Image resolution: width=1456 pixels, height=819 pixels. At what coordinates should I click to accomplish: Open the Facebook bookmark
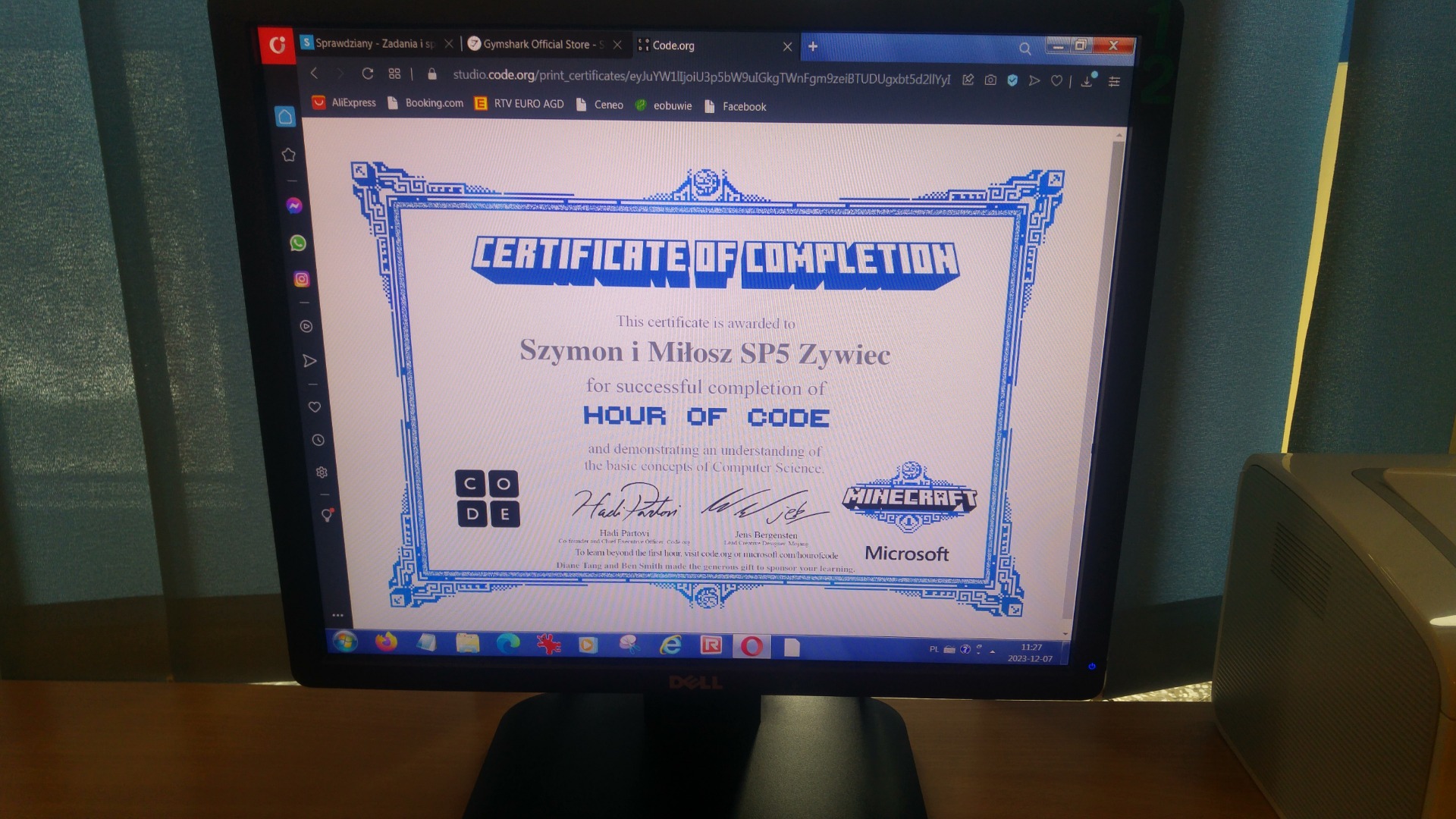[x=736, y=107]
